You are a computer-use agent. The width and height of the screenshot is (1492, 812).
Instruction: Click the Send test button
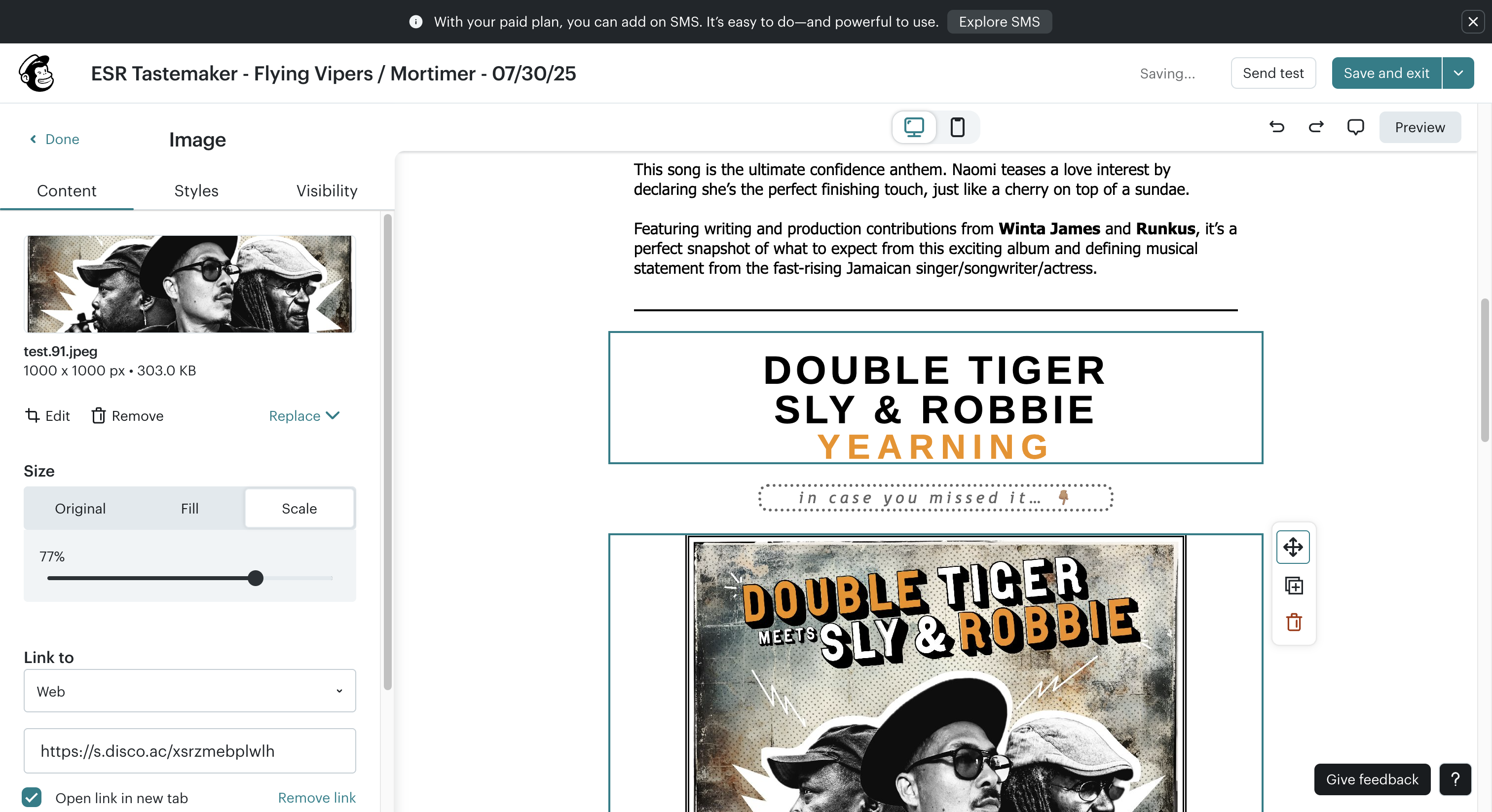coord(1273,73)
